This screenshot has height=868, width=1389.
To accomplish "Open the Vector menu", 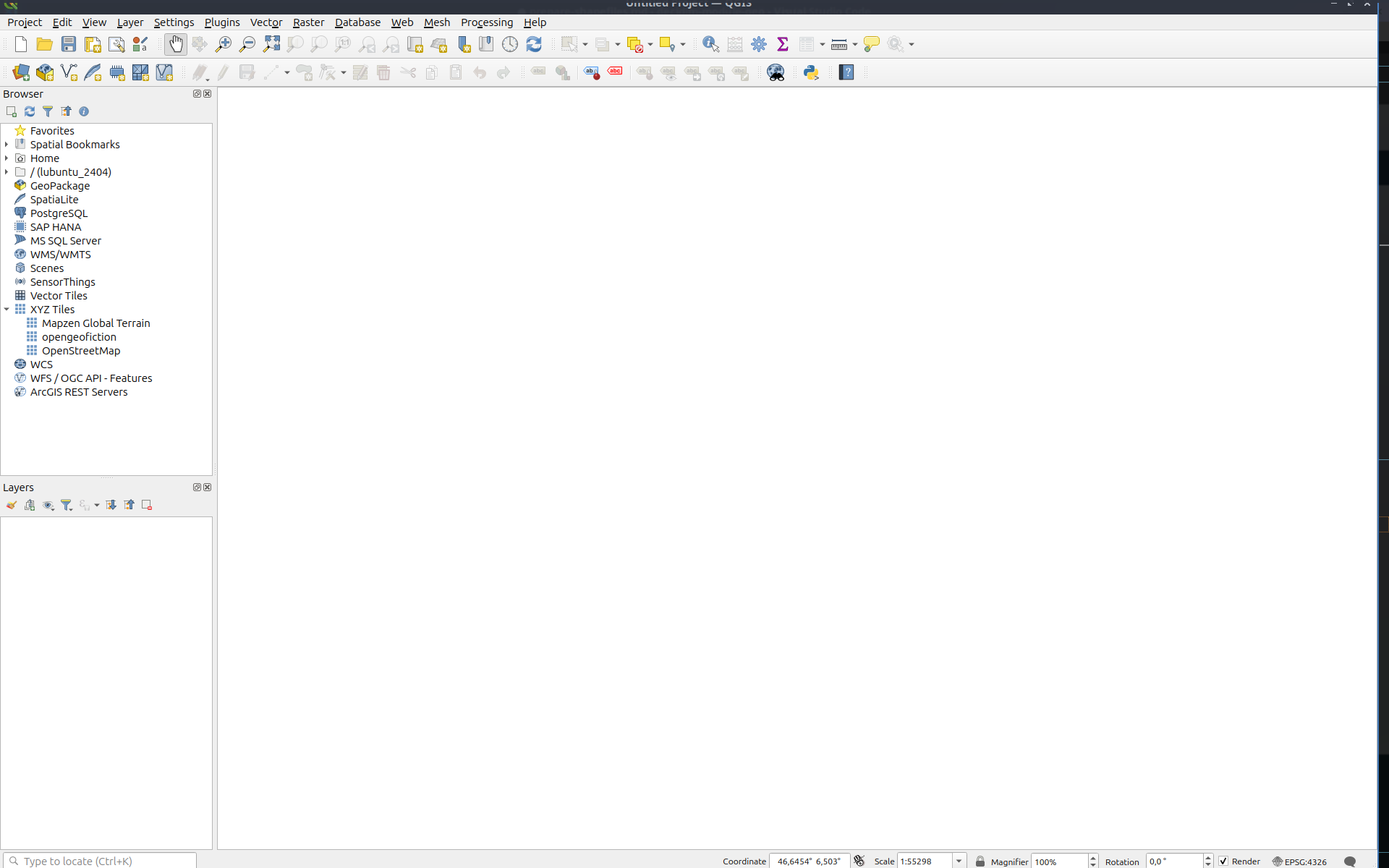I will coord(263,22).
